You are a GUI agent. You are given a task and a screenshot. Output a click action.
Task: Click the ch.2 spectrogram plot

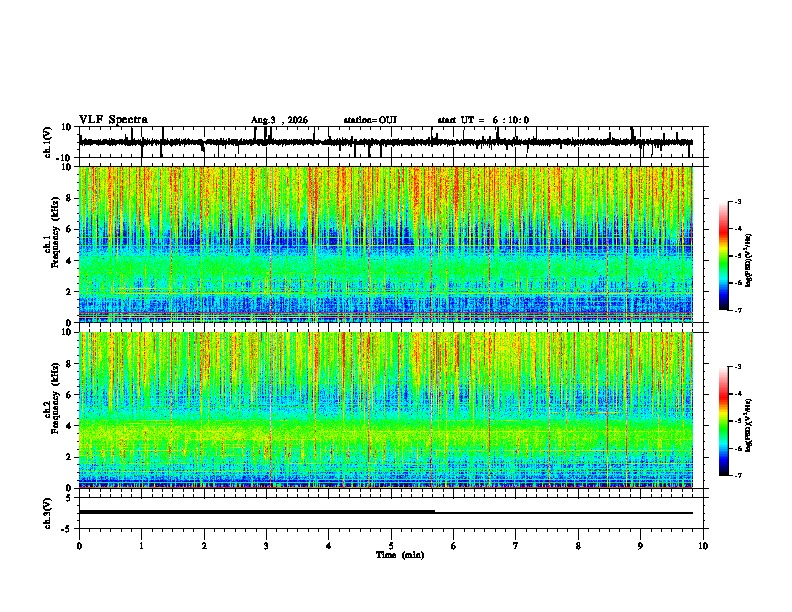(386, 410)
